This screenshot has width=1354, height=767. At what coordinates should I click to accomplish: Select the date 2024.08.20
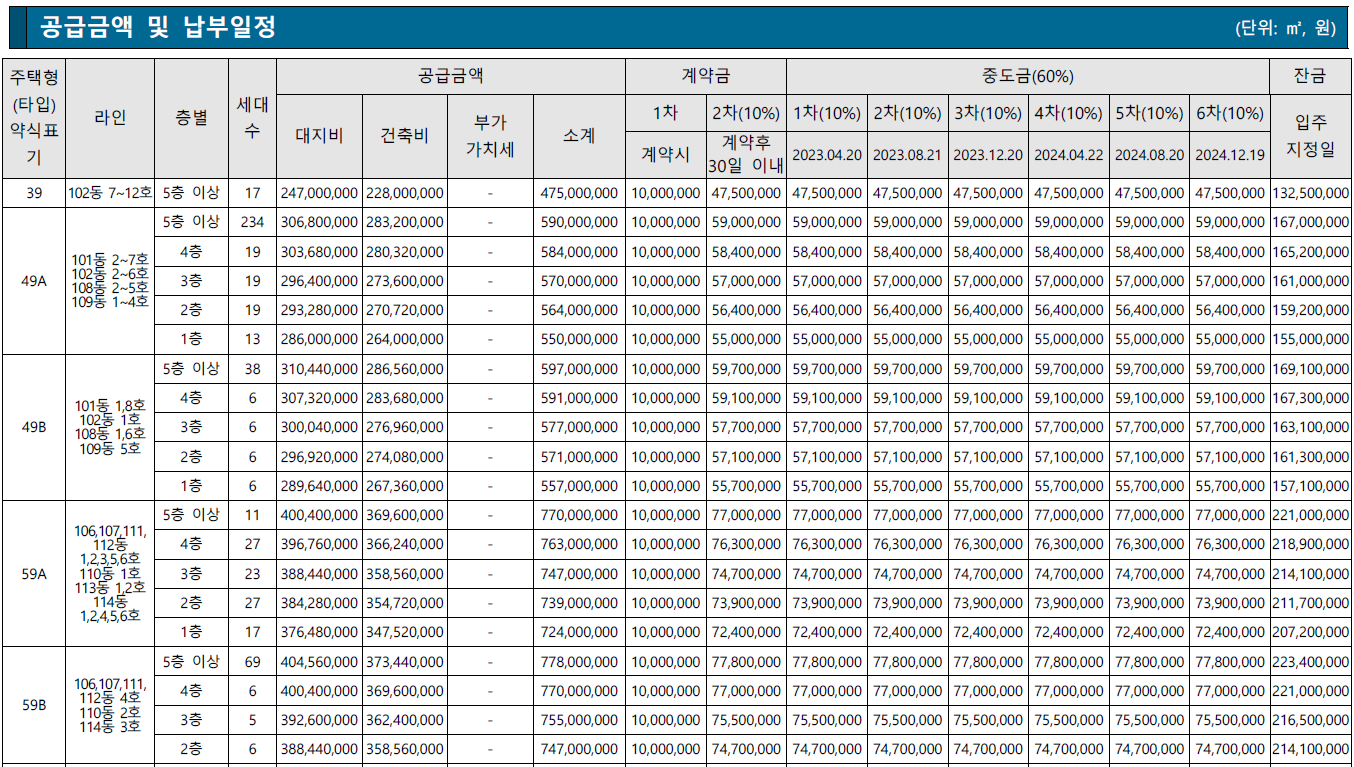1149,155
